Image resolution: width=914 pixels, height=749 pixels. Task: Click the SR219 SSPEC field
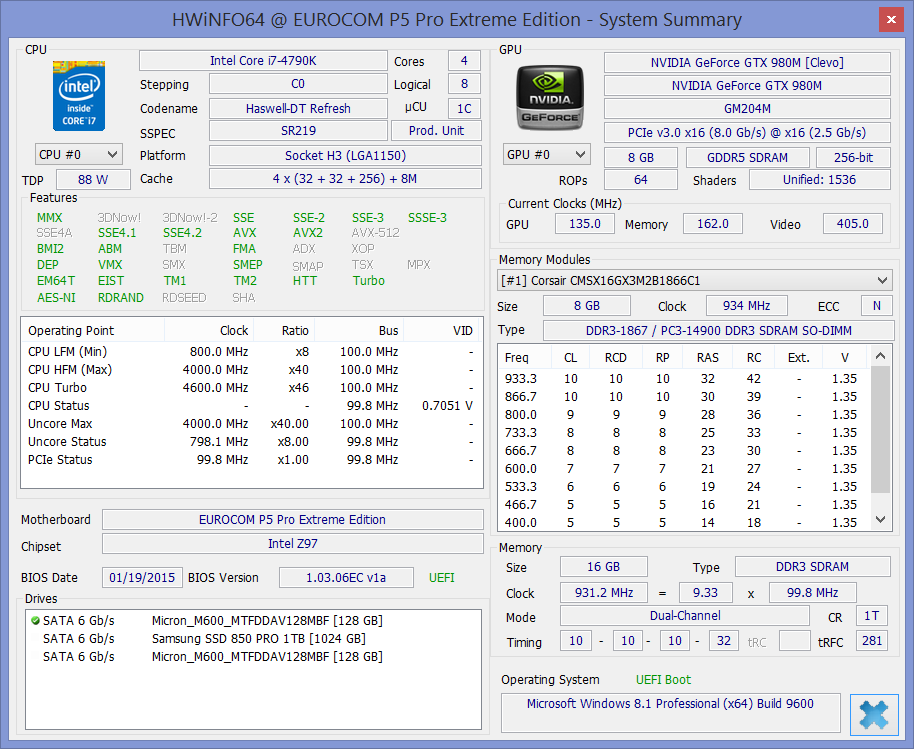[x=298, y=131]
